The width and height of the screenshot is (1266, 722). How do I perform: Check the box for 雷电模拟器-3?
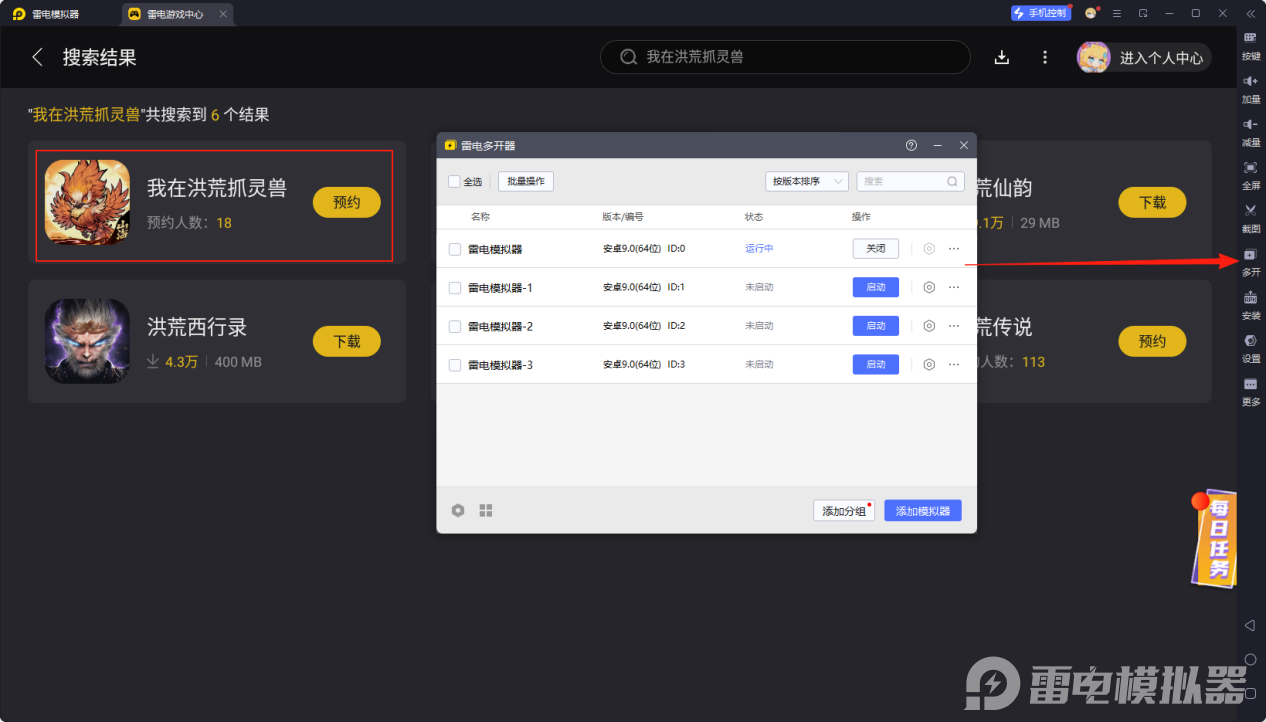pos(455,365)
